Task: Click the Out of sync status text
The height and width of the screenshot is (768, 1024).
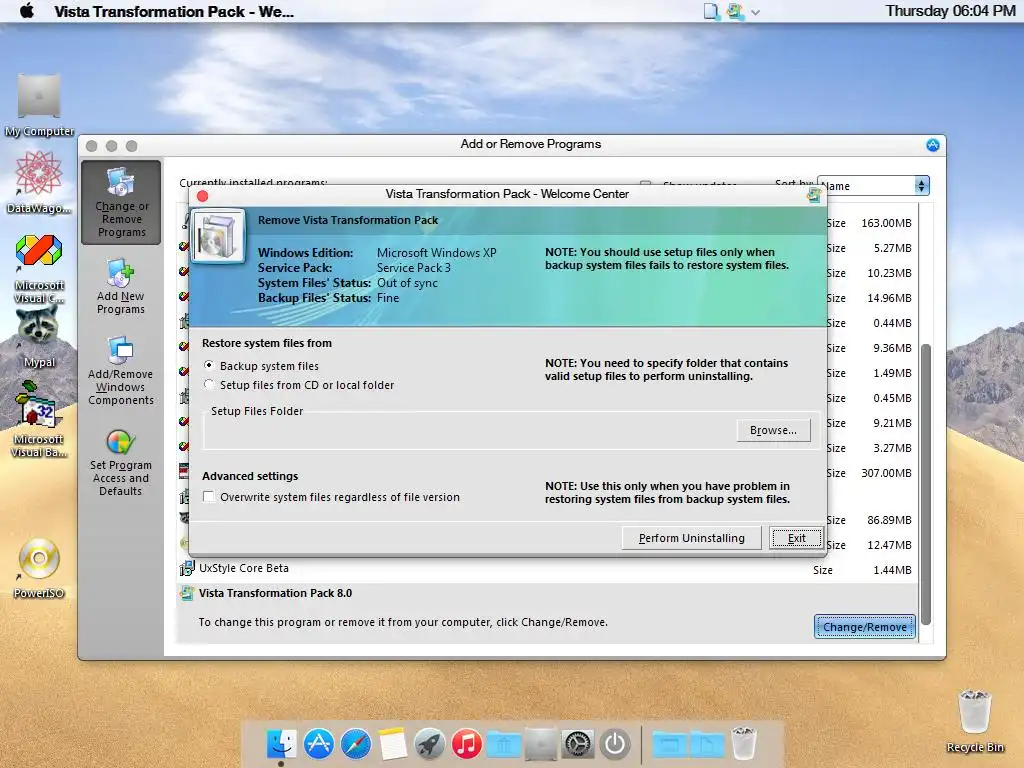Action: tap(408, 283)
